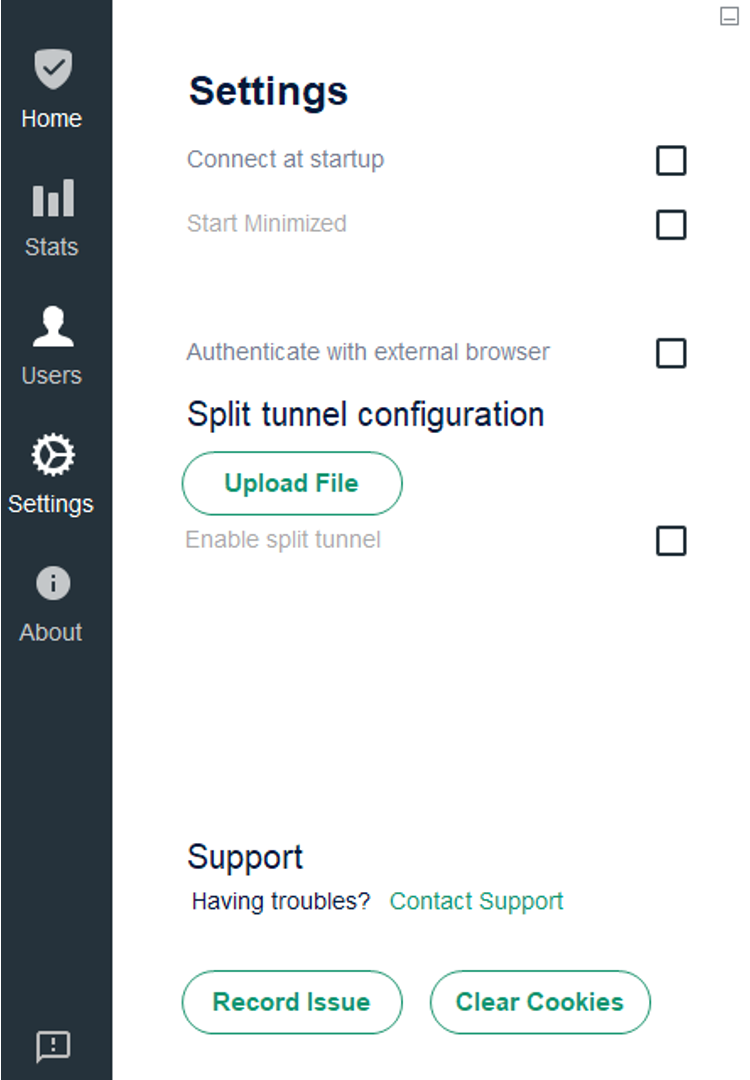Open the Contact Support link

coord(476,901)
